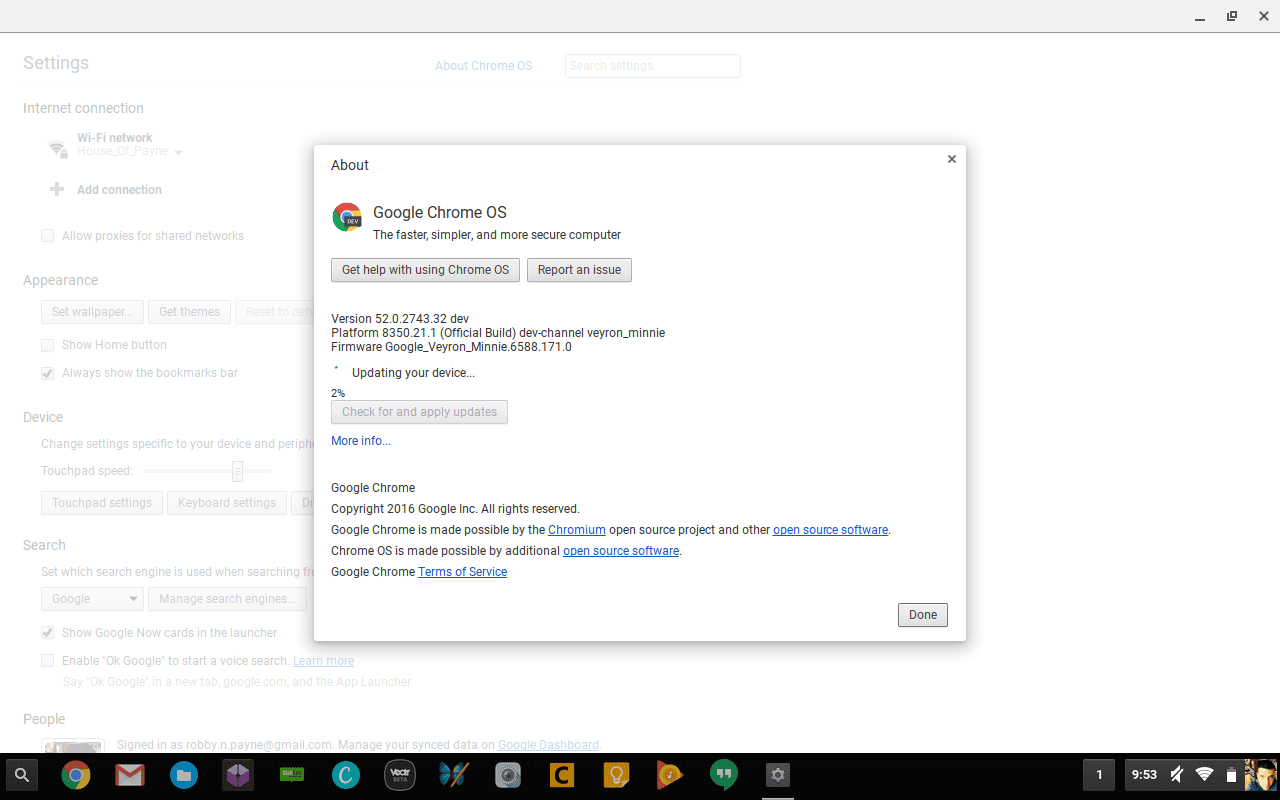Open the Chromium project link
1280x800 pixels.
click(577, 530)
